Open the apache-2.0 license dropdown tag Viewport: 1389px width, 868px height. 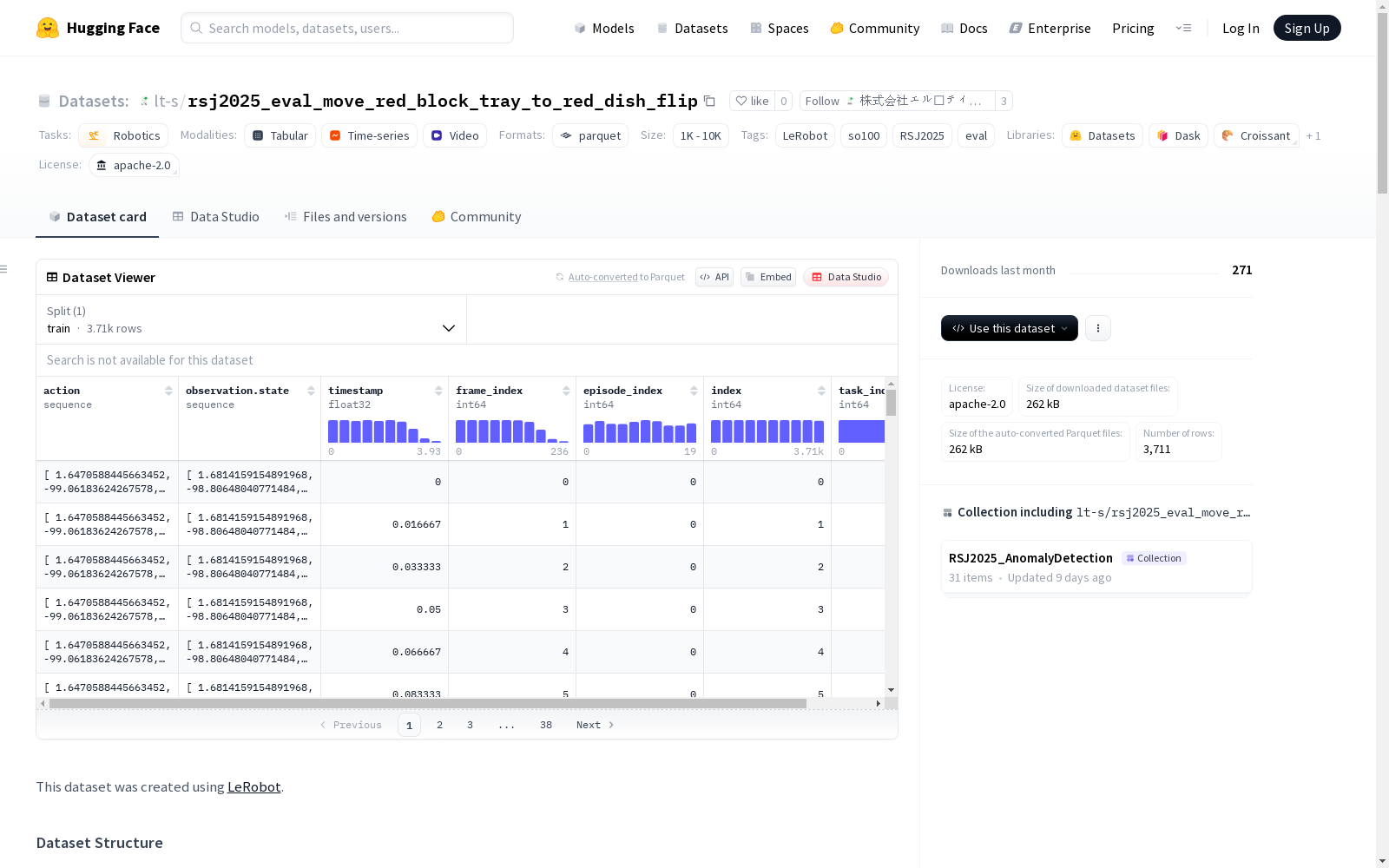[134, 165]
